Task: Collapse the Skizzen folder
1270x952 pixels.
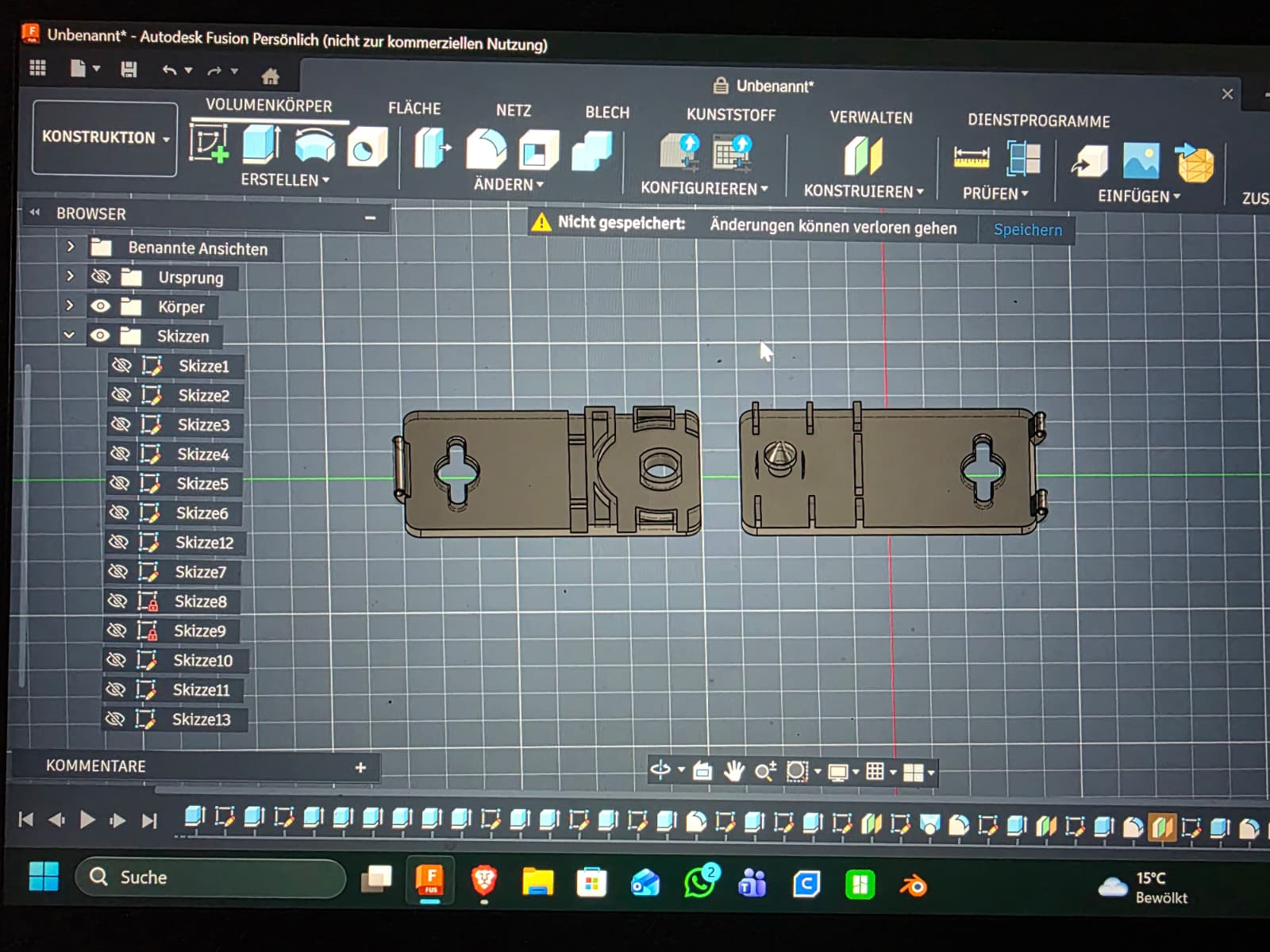Action: [69, 335]
